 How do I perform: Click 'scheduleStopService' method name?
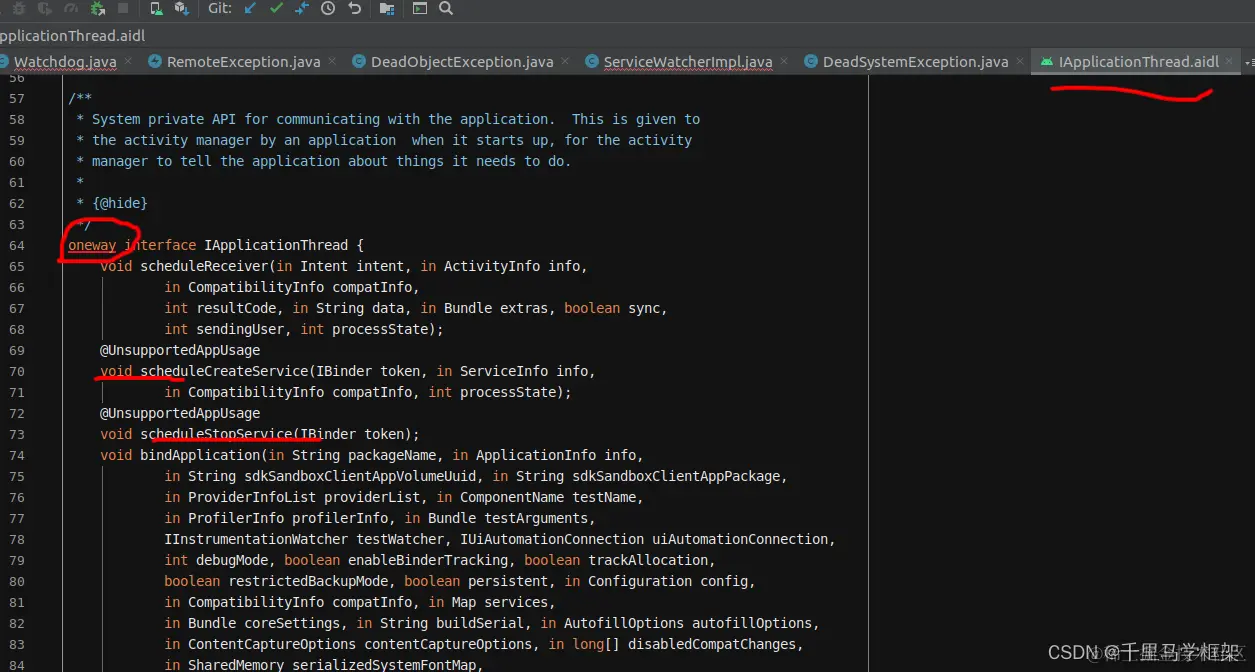[x=216, y=434]
